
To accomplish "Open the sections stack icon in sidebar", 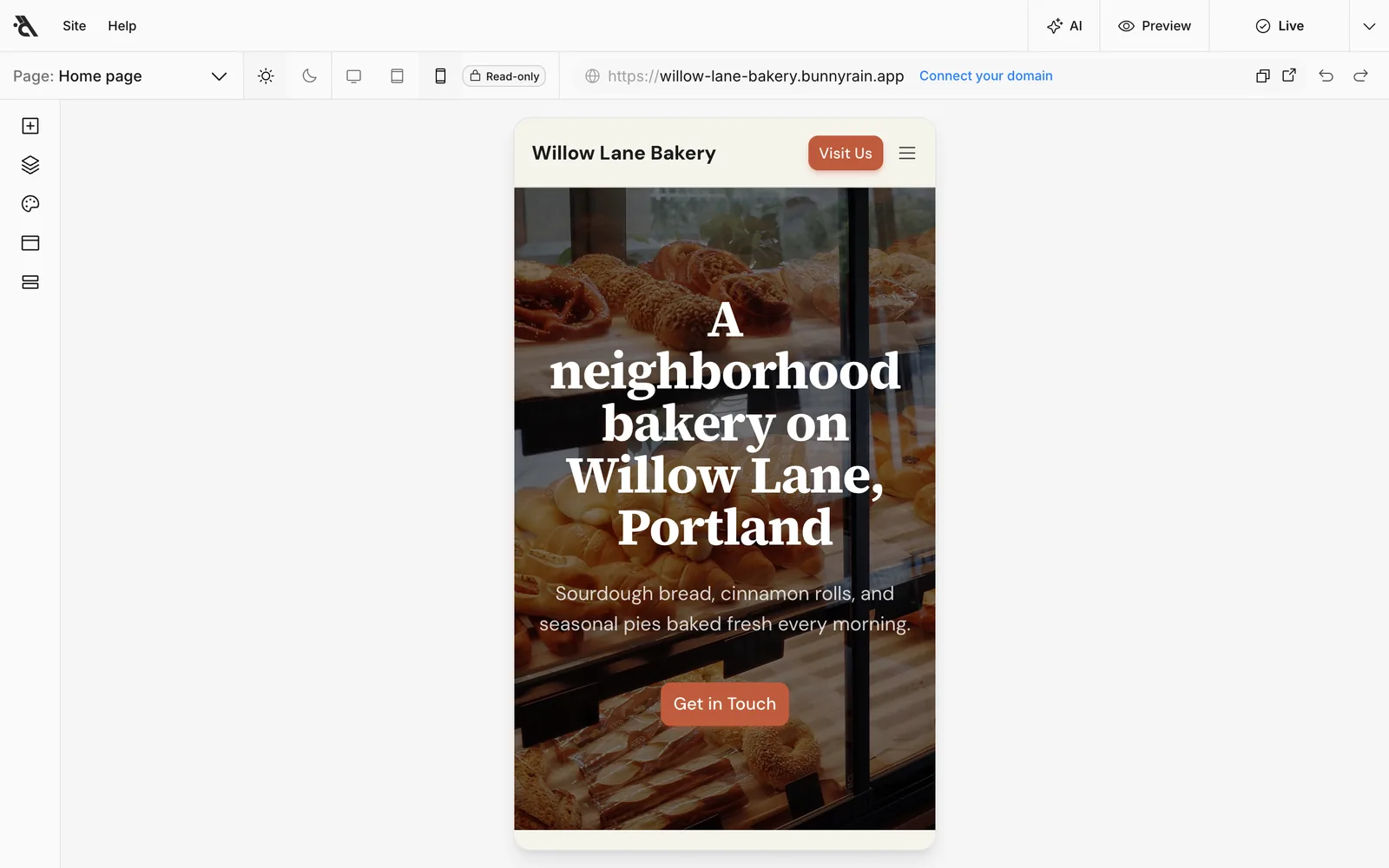I will pos(30,282).
